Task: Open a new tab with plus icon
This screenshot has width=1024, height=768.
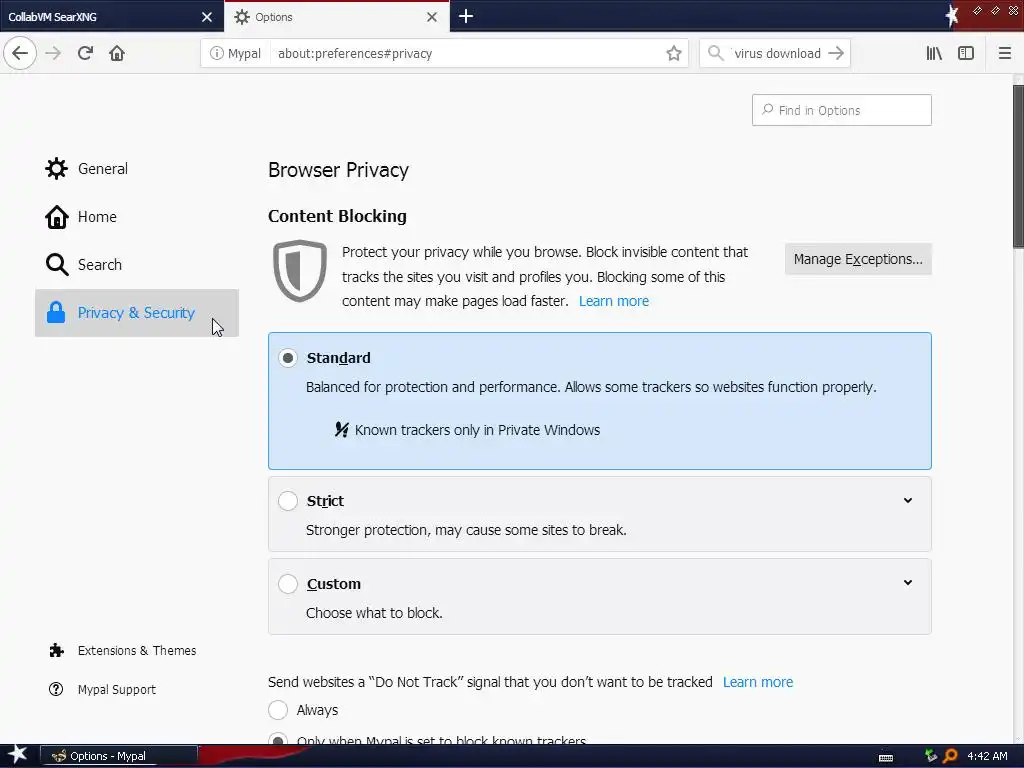Action: coord(466,16)
